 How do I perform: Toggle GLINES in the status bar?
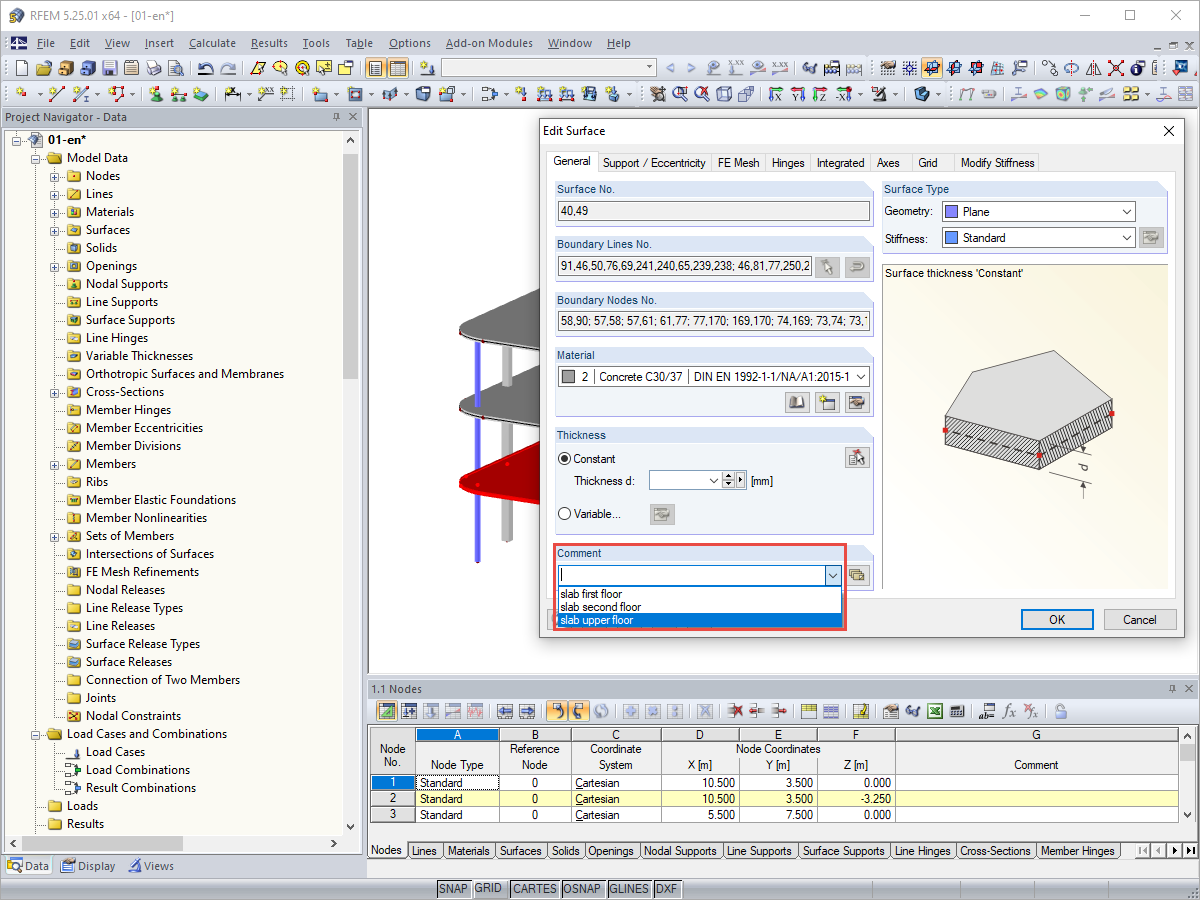point(629,888)
